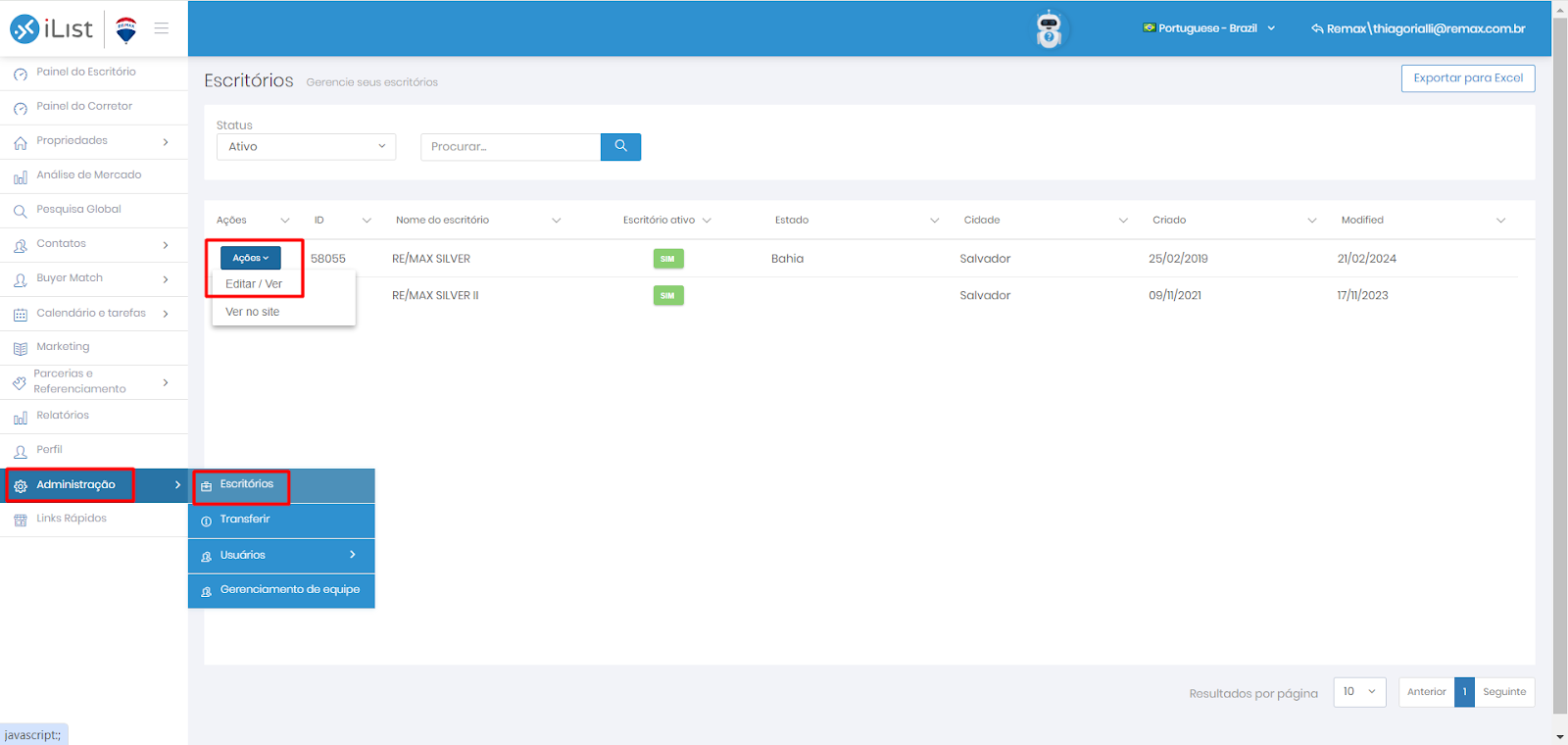Click the Análise de Mercado chart icon
The width and height of the screenshot is (1568, 745).
coord(21,176)
